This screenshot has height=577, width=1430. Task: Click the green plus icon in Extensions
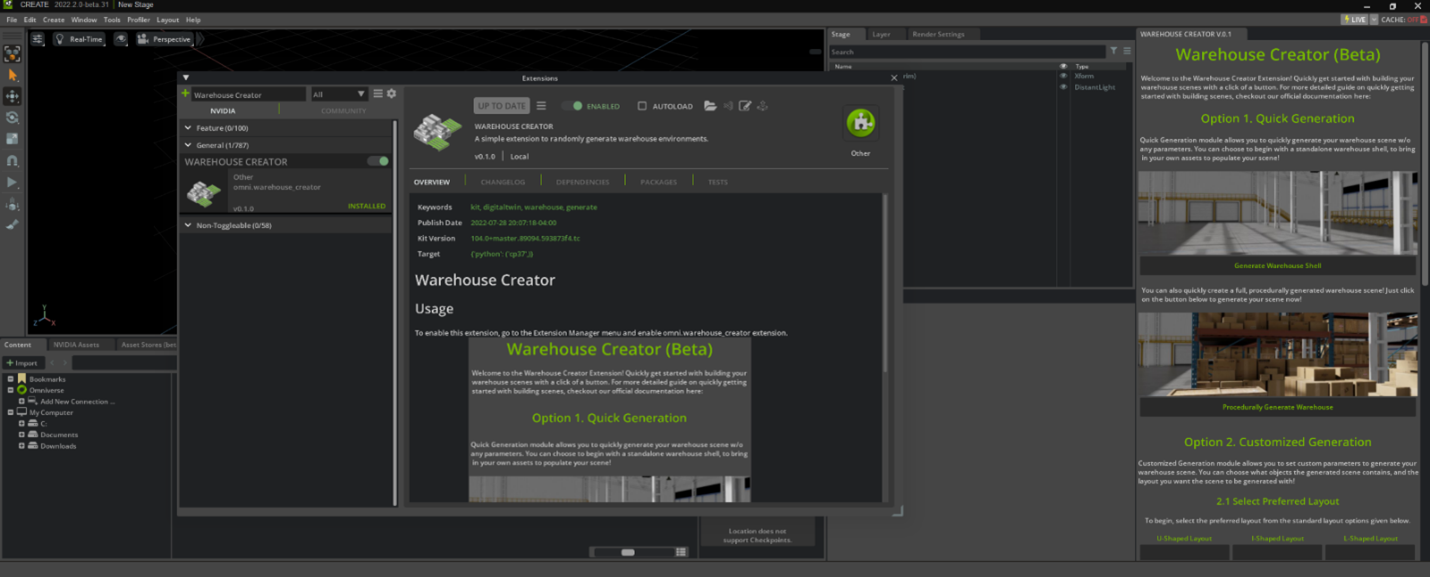(185, 94)
